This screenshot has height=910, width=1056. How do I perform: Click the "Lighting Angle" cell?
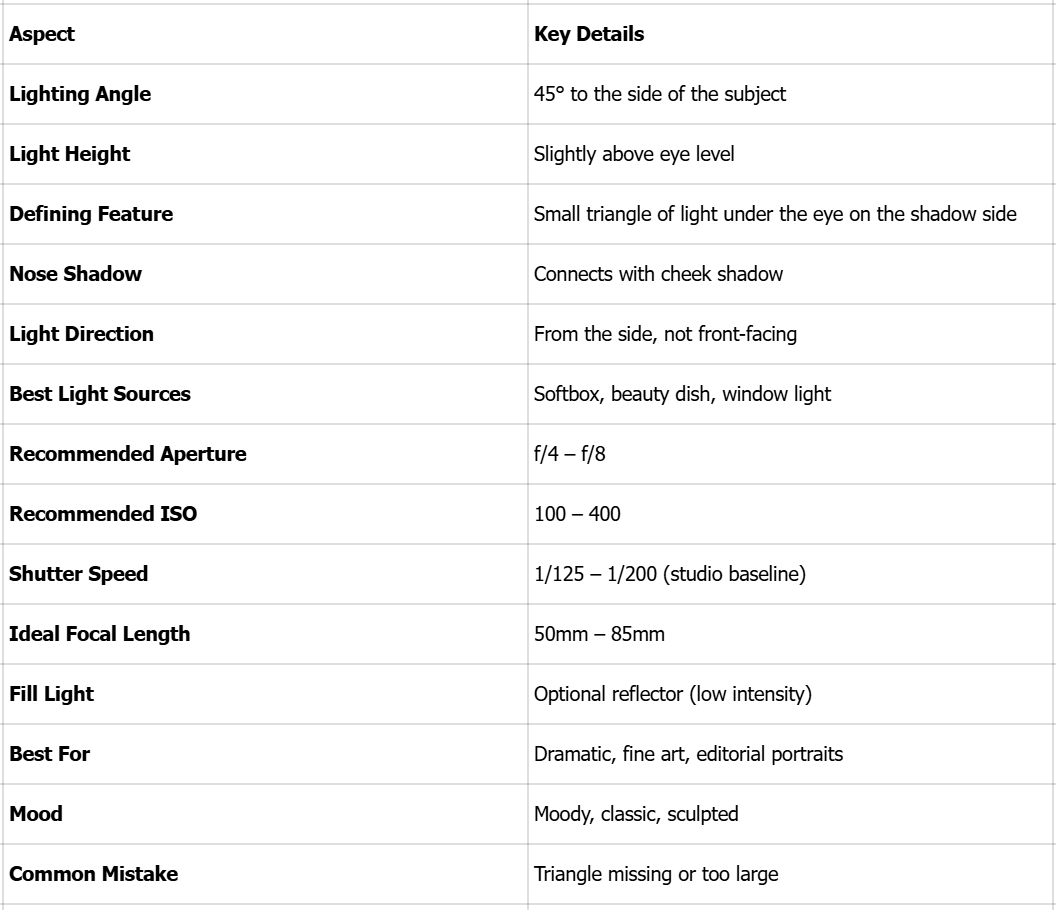tap(80, 95)
